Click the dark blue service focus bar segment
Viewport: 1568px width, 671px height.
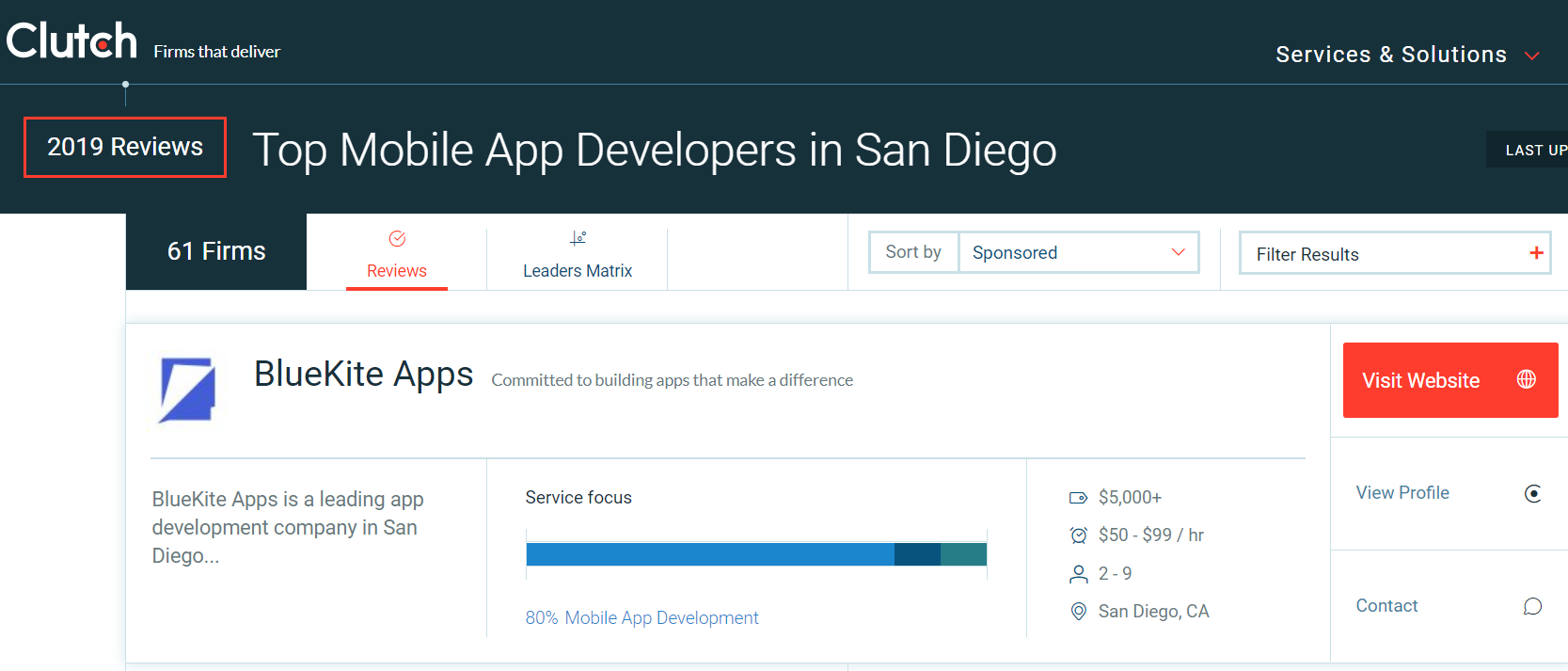(x=917, y=554)
